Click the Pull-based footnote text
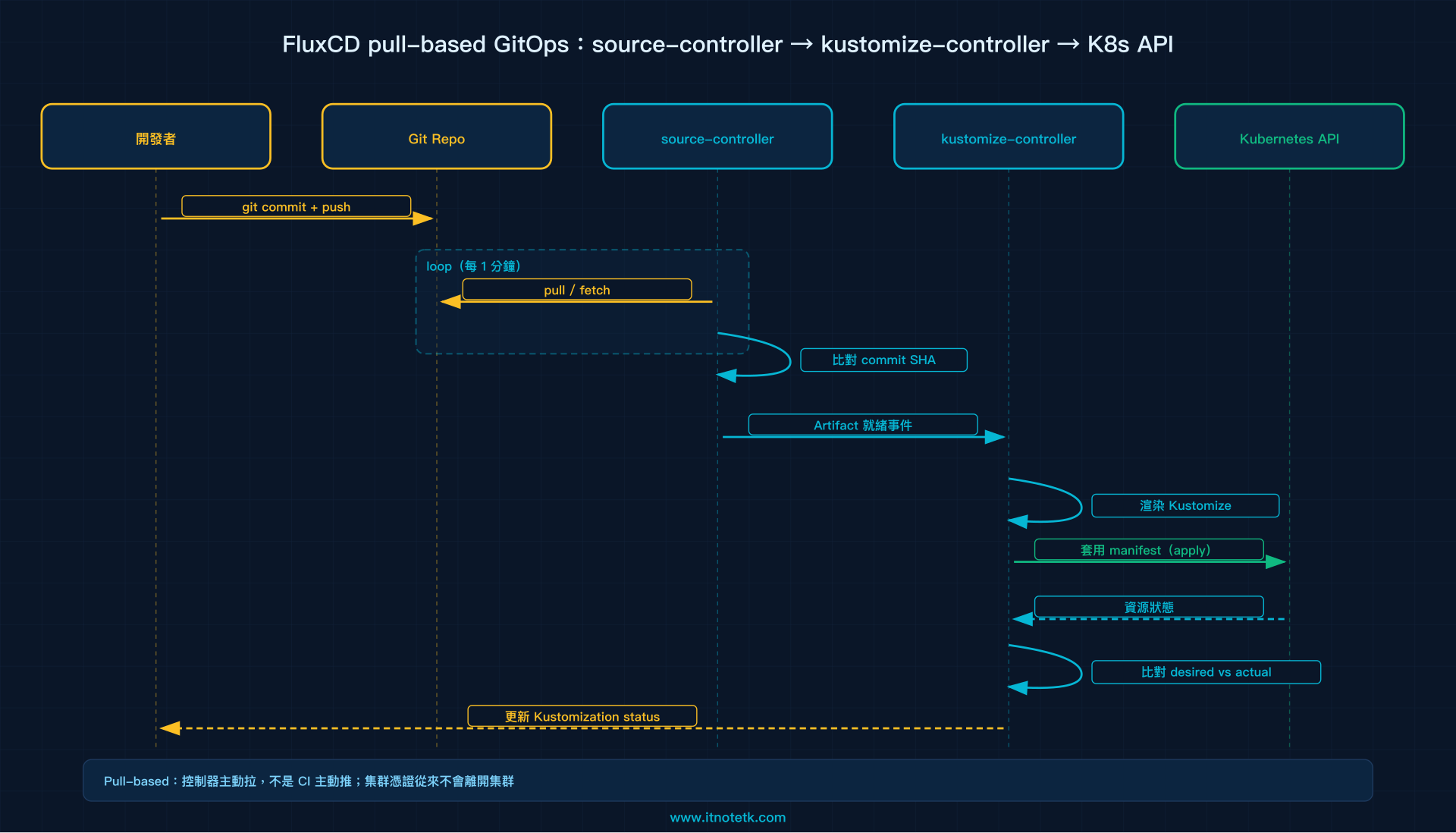This screenshot has width=1456, height=833. (309, 781)
